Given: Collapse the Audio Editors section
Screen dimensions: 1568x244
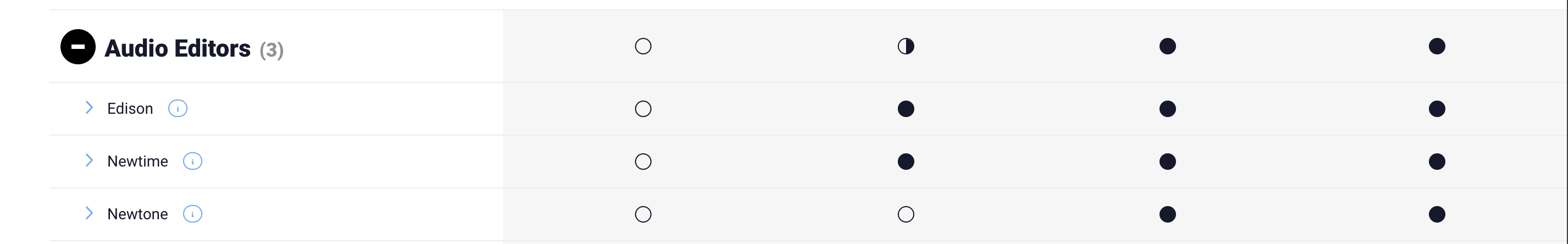Looking at the screenshot, I should [x=78, y=46].
